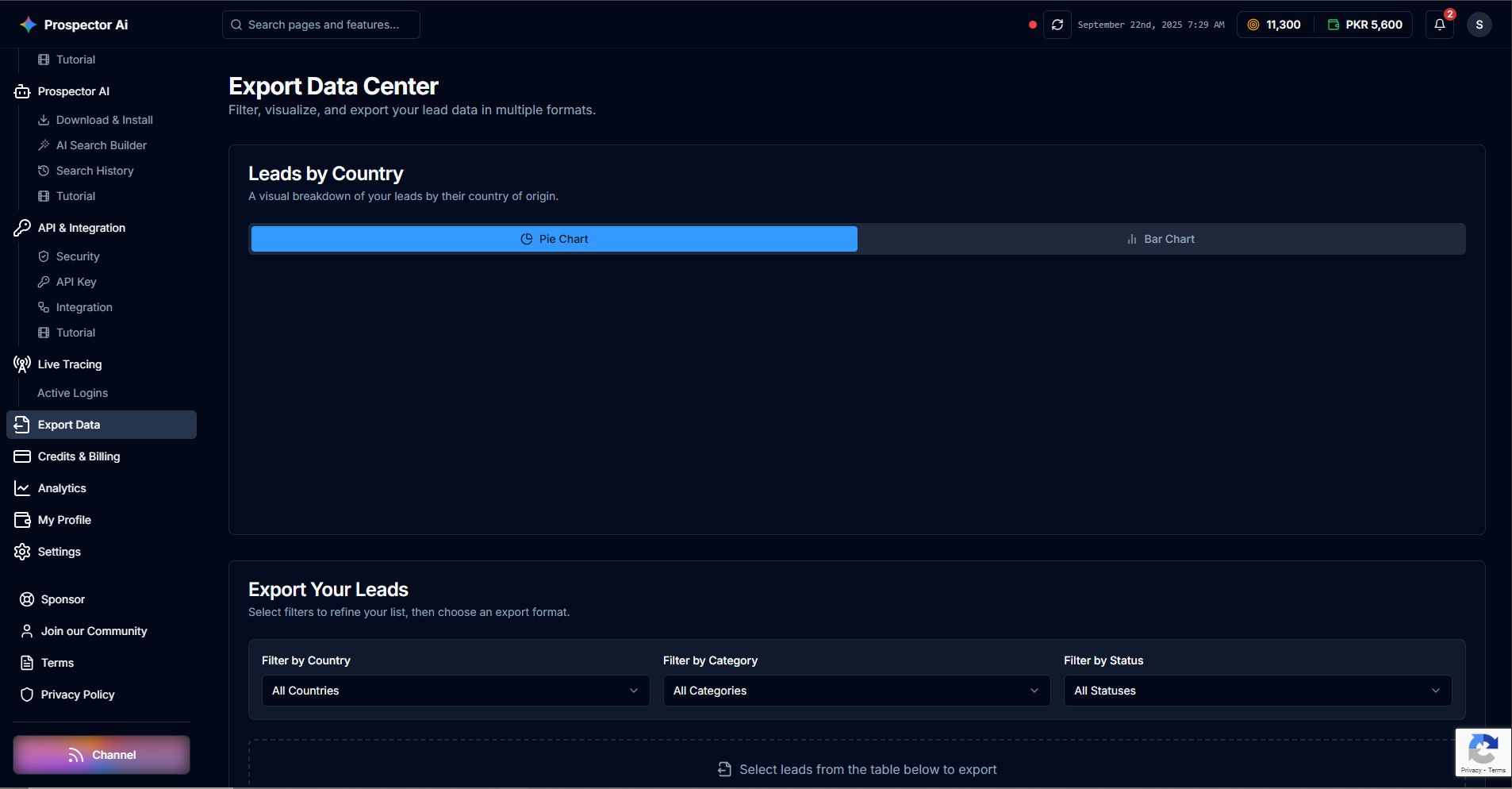Open the user avatar S menu
Screen dimensions: 1512x789
(1479, 25)
